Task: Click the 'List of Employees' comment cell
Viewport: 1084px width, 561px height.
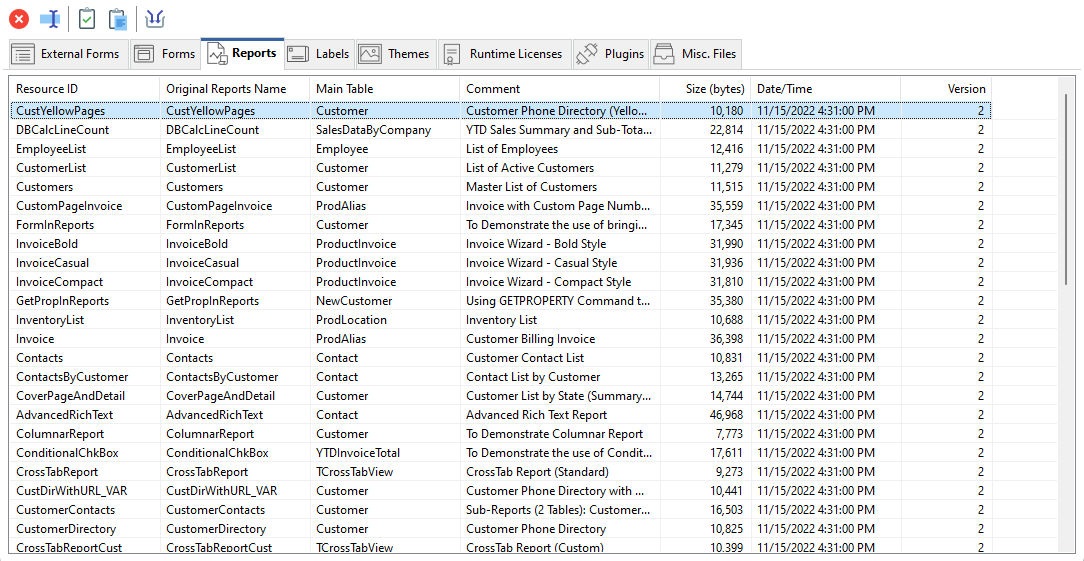Action: (x=512, y=149)
